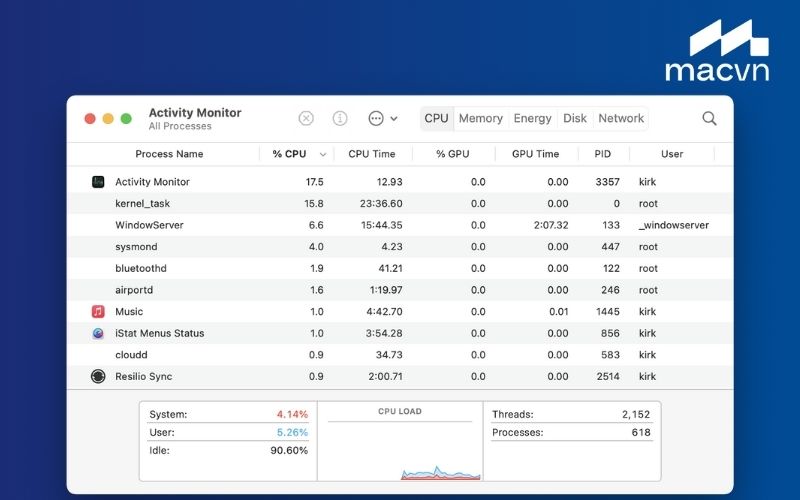Toggle the % CPU sort direction arrow
Screen dimensions: 800x500
pyautogui.click(x=322, y=155)
